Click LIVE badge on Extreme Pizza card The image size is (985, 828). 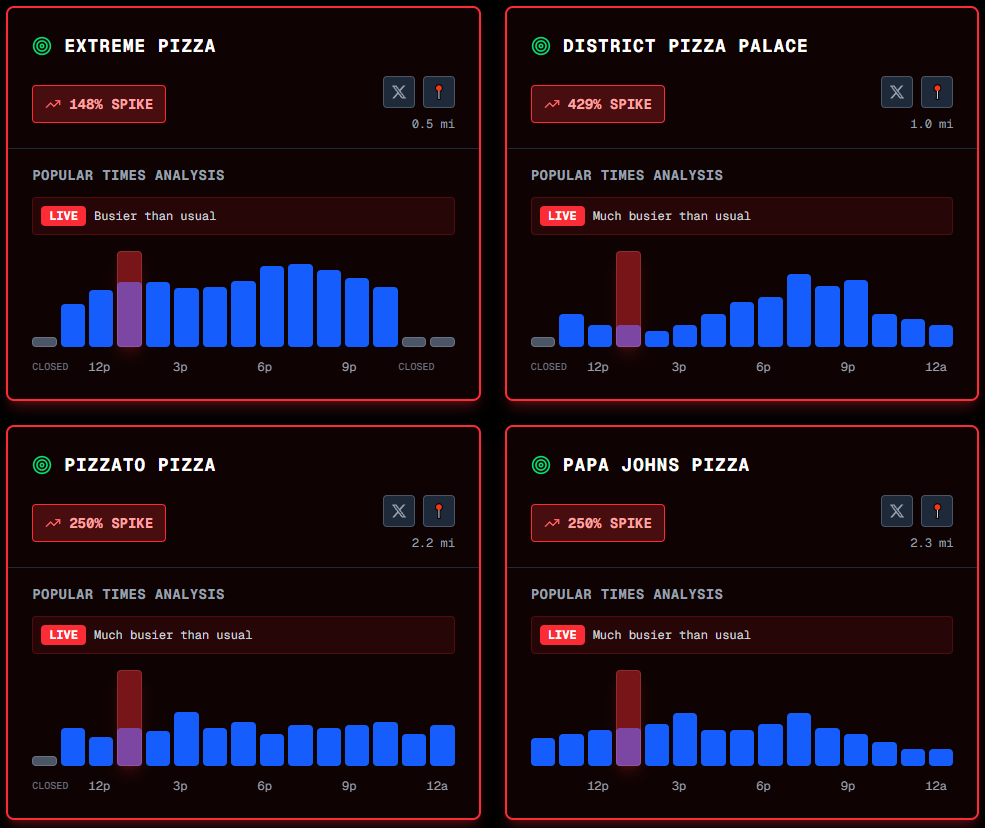point(63,216)
